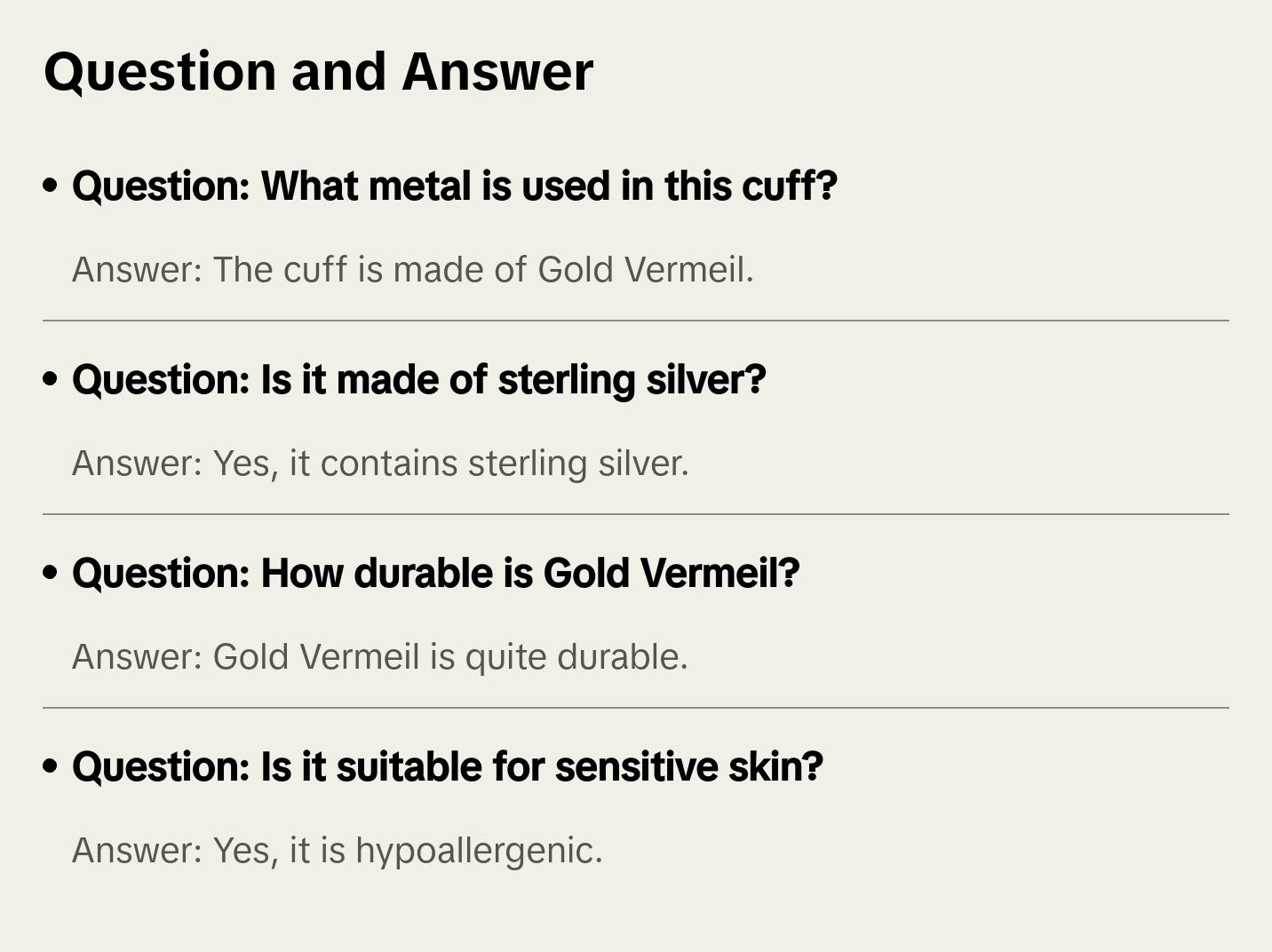Image resolution: width=1272 pixels, height=952 pixels.
Task: Expand the "How durable is Gold Vermeil?" question
Action: tap(435, 574)
